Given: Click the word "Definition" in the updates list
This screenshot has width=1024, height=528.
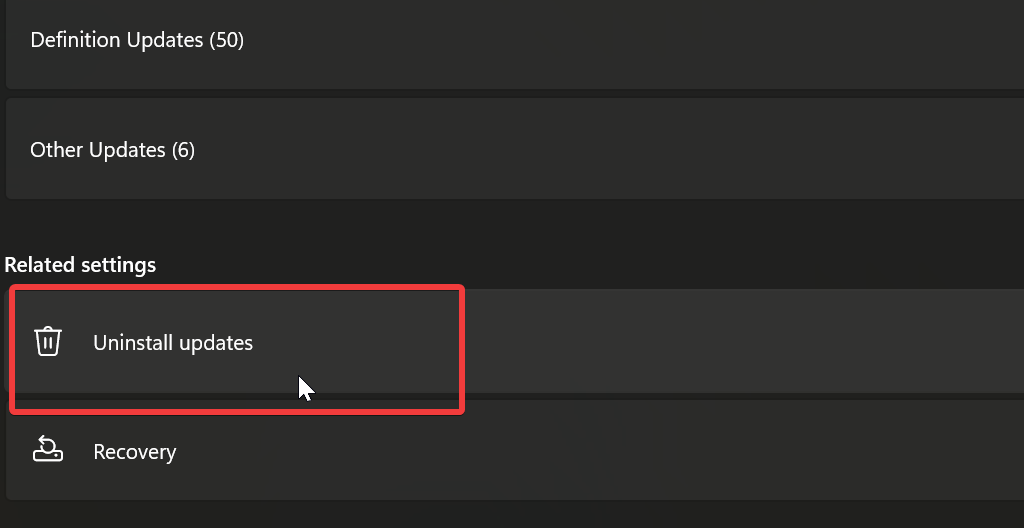Looking at the screenshot, I should coord(72,41).
